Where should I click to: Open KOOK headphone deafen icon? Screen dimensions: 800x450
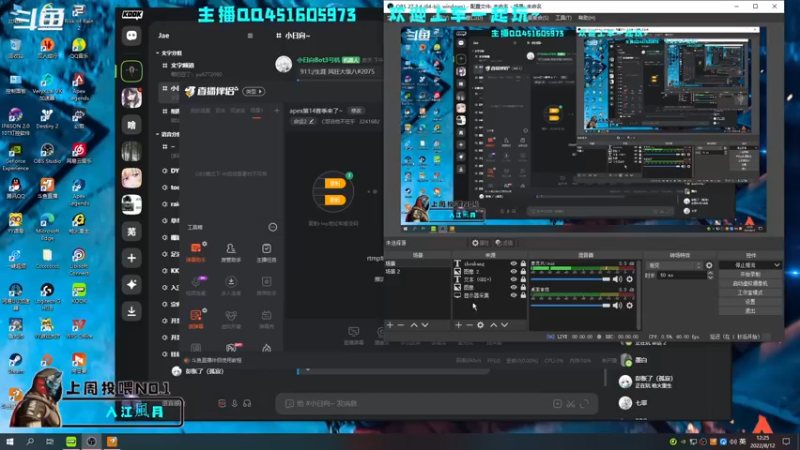(x=247, y=404)
